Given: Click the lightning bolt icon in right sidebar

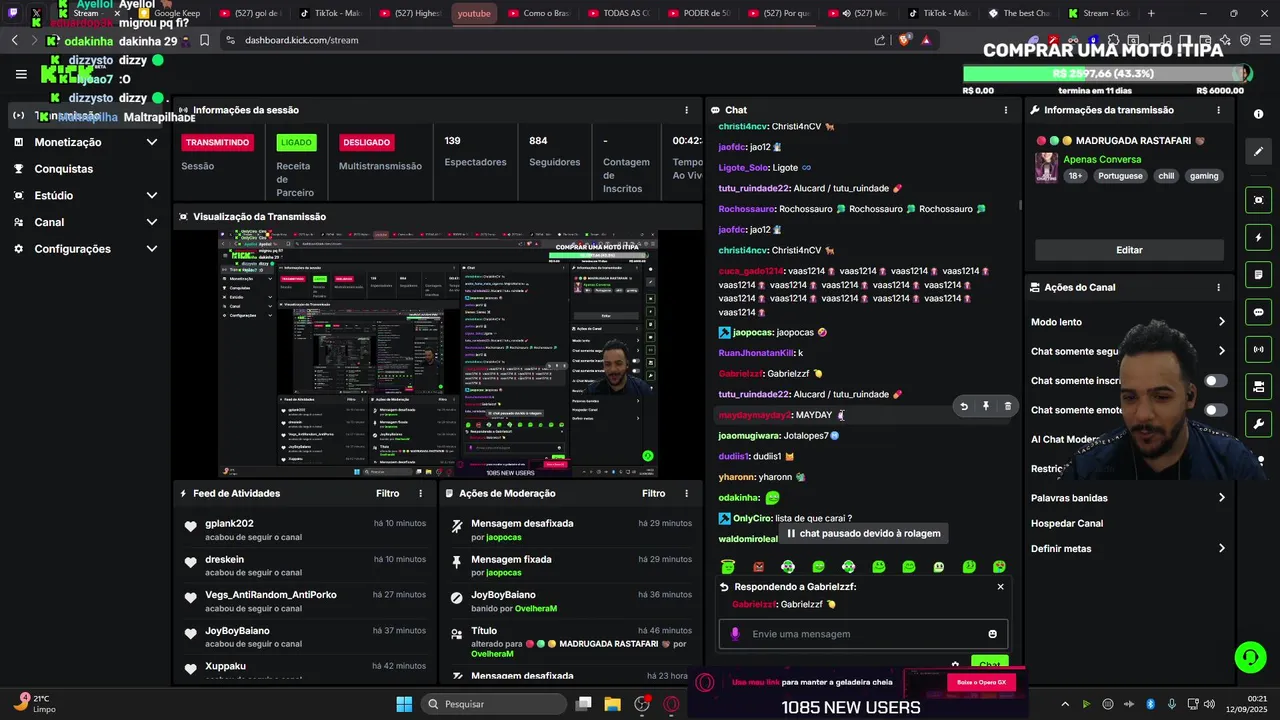Looking at the screenshot, I should 1259,238.
